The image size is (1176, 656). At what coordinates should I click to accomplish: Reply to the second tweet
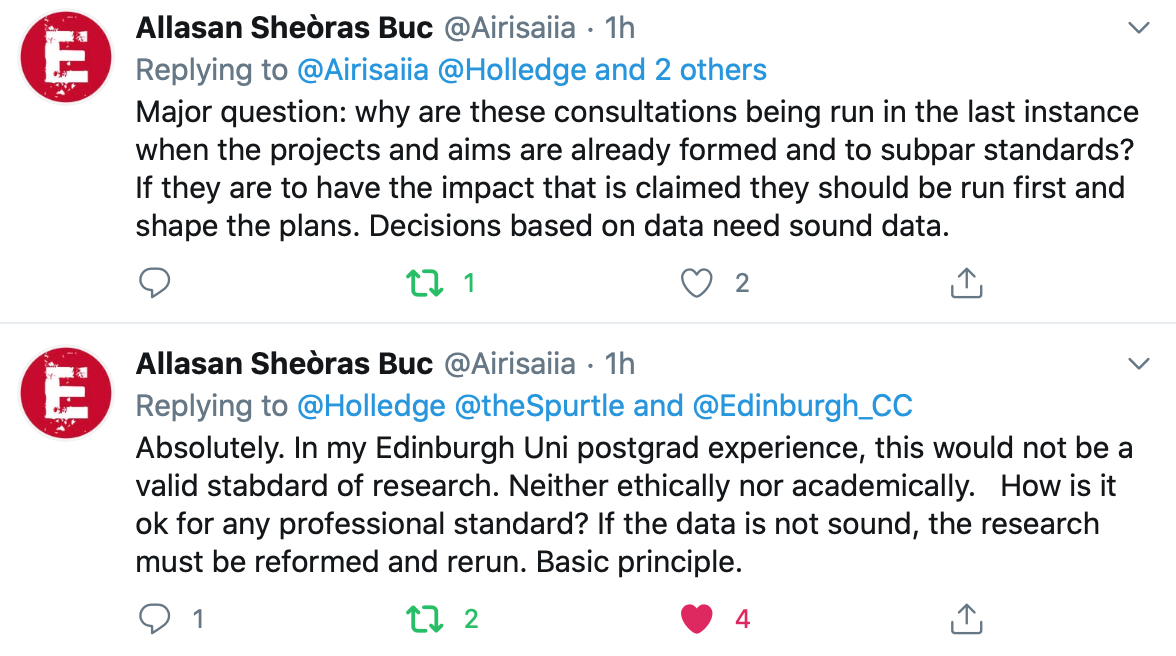pyautogui.click(x=154, y=619)
